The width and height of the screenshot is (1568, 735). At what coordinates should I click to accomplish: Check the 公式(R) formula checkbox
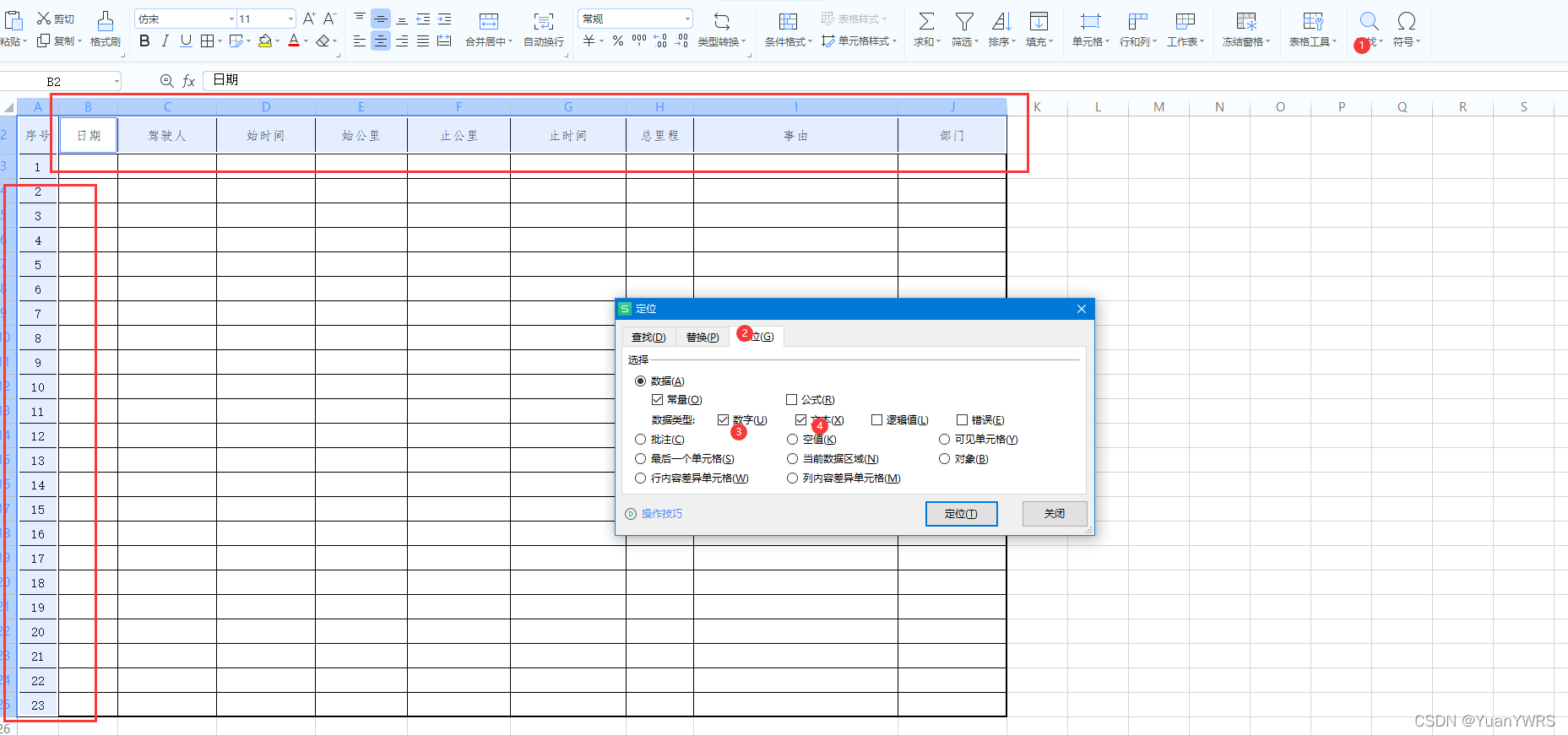tap(792, 400)
